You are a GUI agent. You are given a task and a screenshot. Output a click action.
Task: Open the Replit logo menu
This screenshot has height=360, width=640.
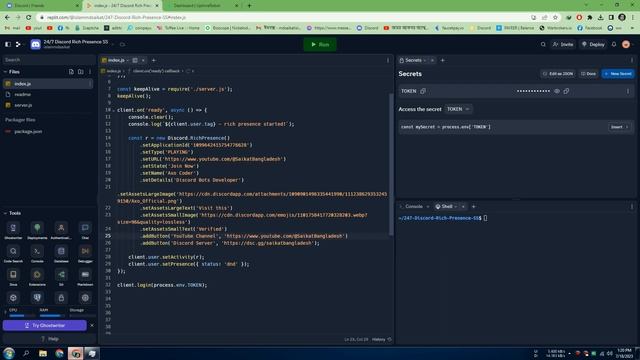point(18,44)
